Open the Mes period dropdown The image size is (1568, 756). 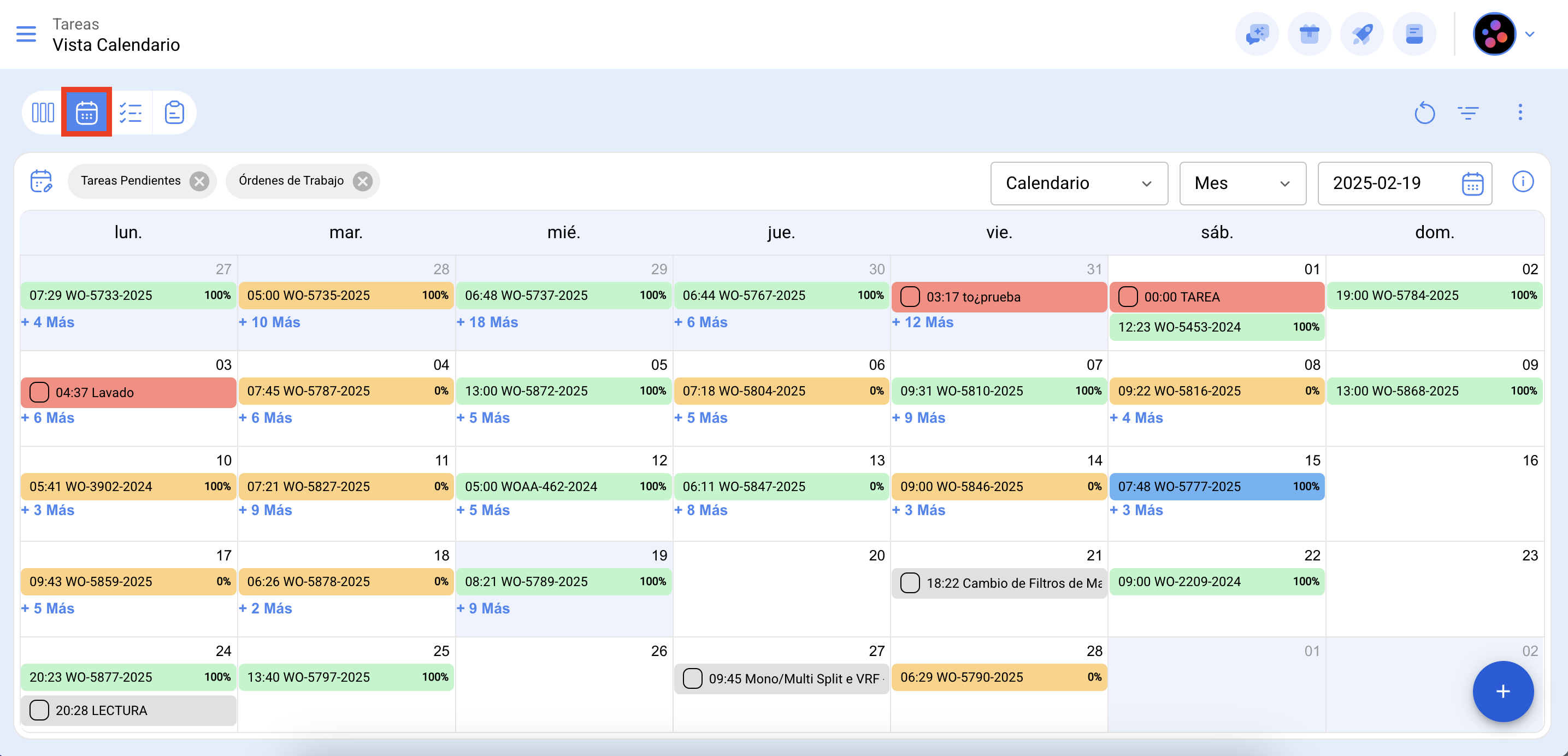click(x=1242, y=183)
